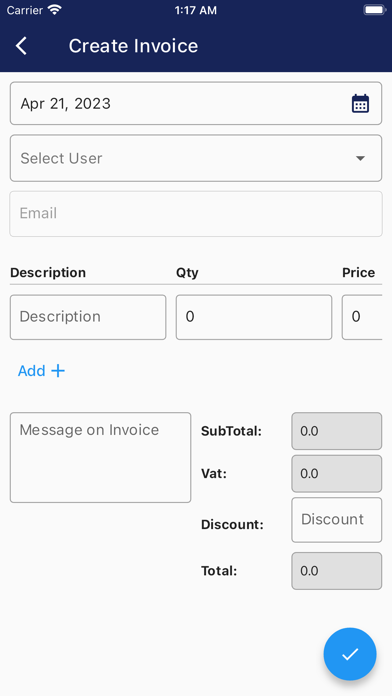This screenshot has height=696, width=392.
Task: Expand the Select User dropdown arrow
Action: point(360,158)
